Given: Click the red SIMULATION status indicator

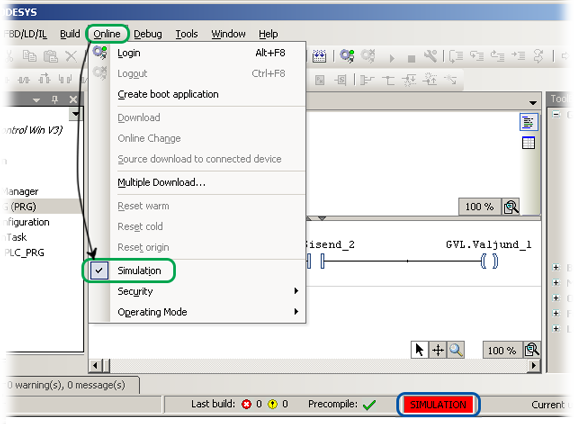Looking at the screenshot, I should pos(438,405).
